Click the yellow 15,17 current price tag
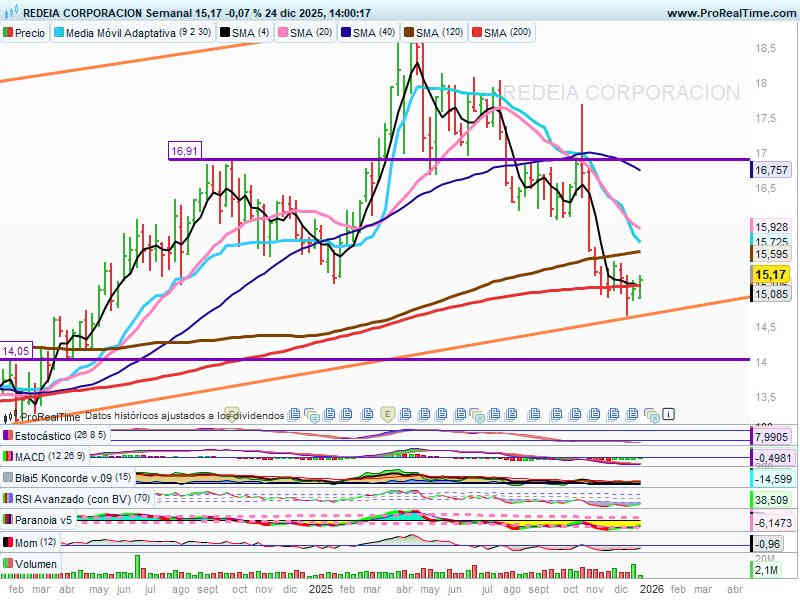The image size is (800, 600). 771,274
